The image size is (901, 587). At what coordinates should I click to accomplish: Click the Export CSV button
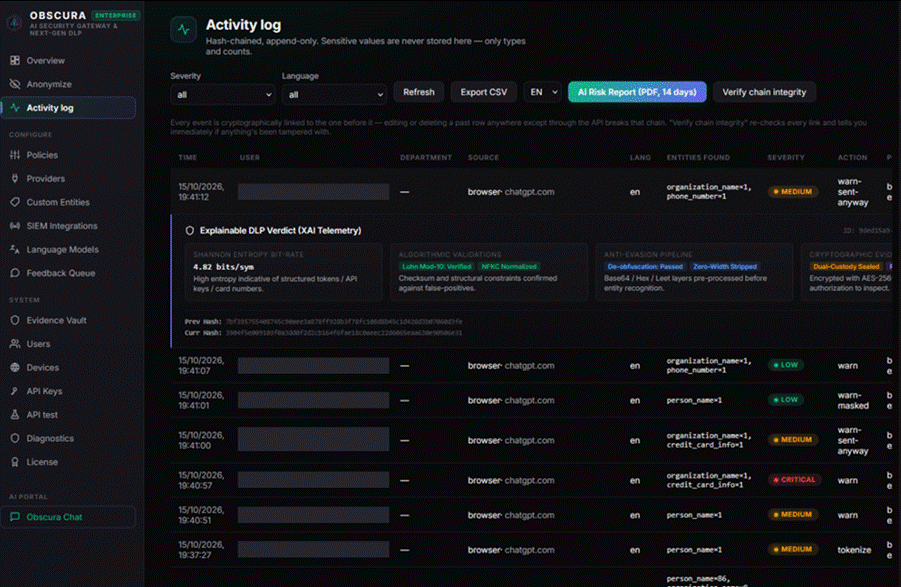pyautogui.click(x=484, y=92)
